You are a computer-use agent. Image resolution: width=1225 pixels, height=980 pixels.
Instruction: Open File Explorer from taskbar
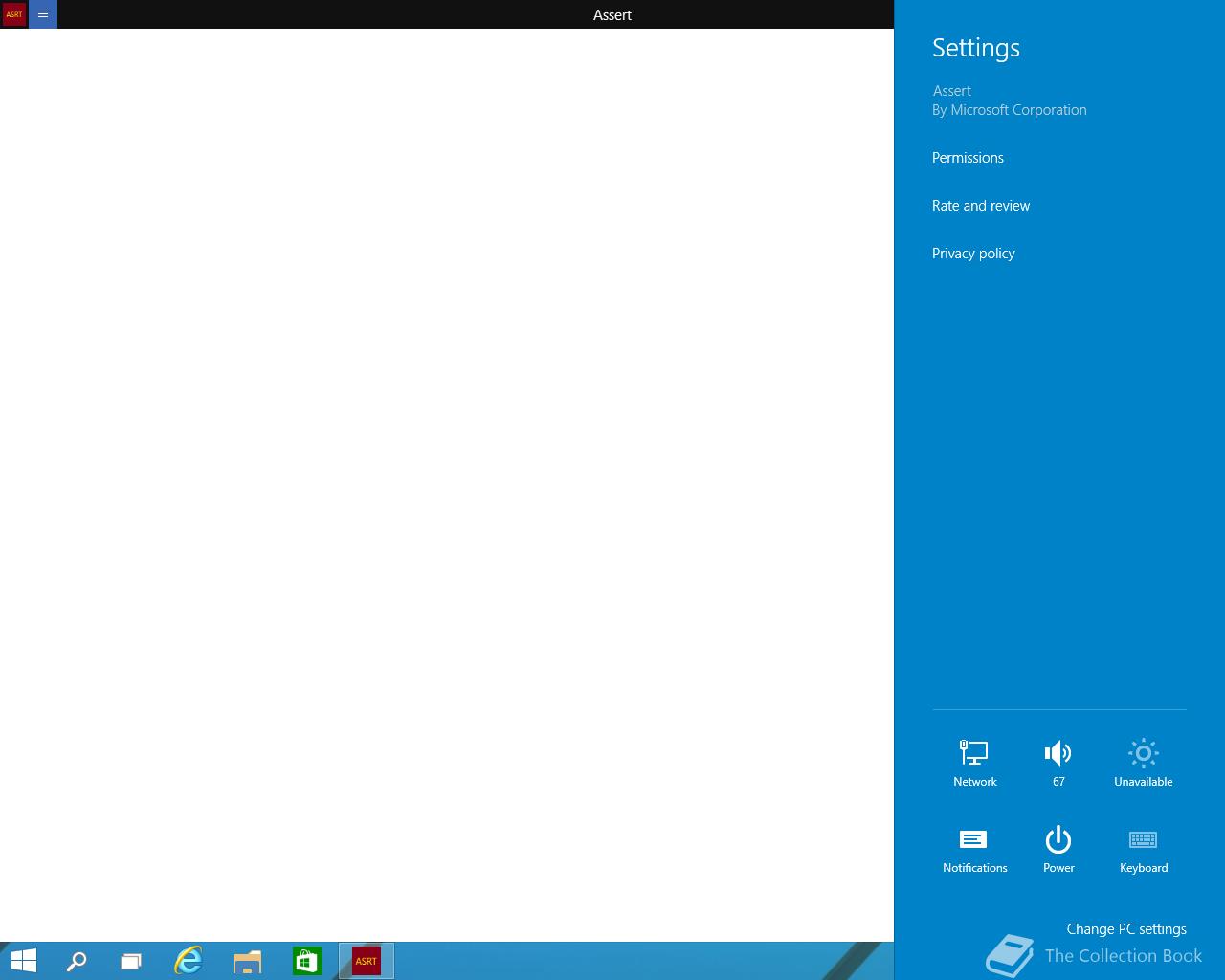248,961
